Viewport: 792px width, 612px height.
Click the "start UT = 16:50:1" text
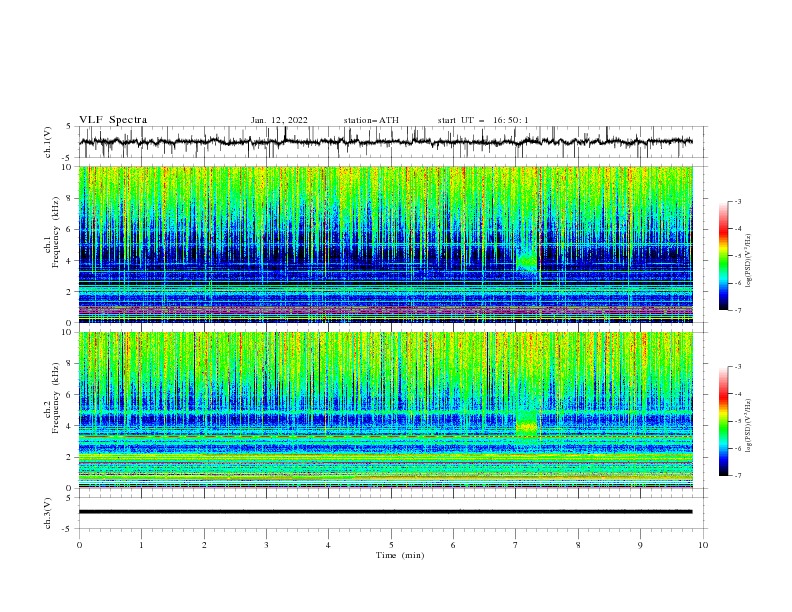[483, 120]
